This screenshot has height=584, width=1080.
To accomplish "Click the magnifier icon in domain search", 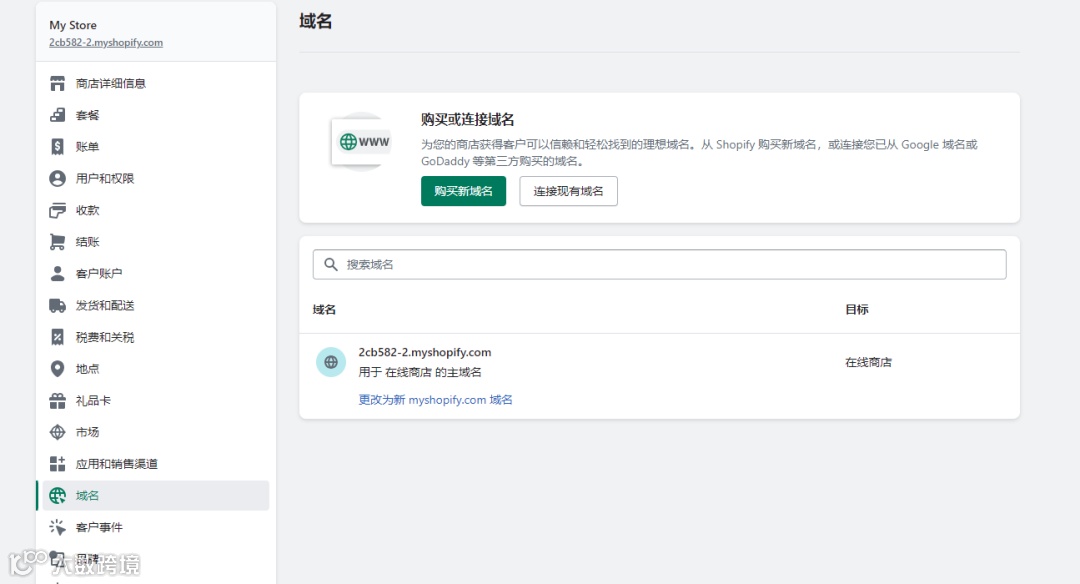I will (331, 264).
